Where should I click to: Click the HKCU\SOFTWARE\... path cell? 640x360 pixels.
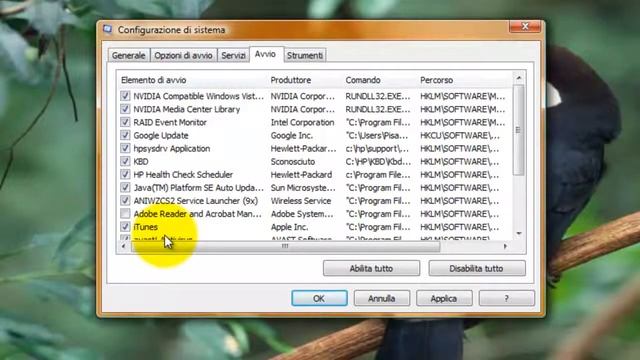[460, 135]
